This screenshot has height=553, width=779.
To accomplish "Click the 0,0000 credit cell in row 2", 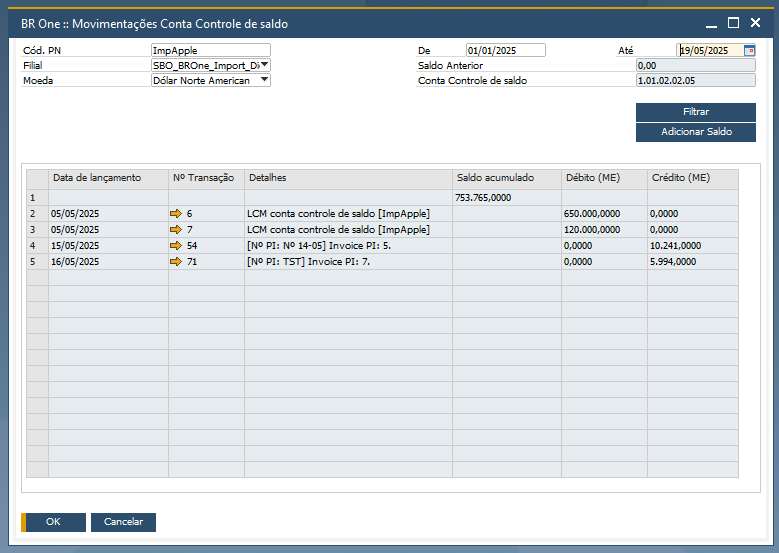I will tap(693, 214).
